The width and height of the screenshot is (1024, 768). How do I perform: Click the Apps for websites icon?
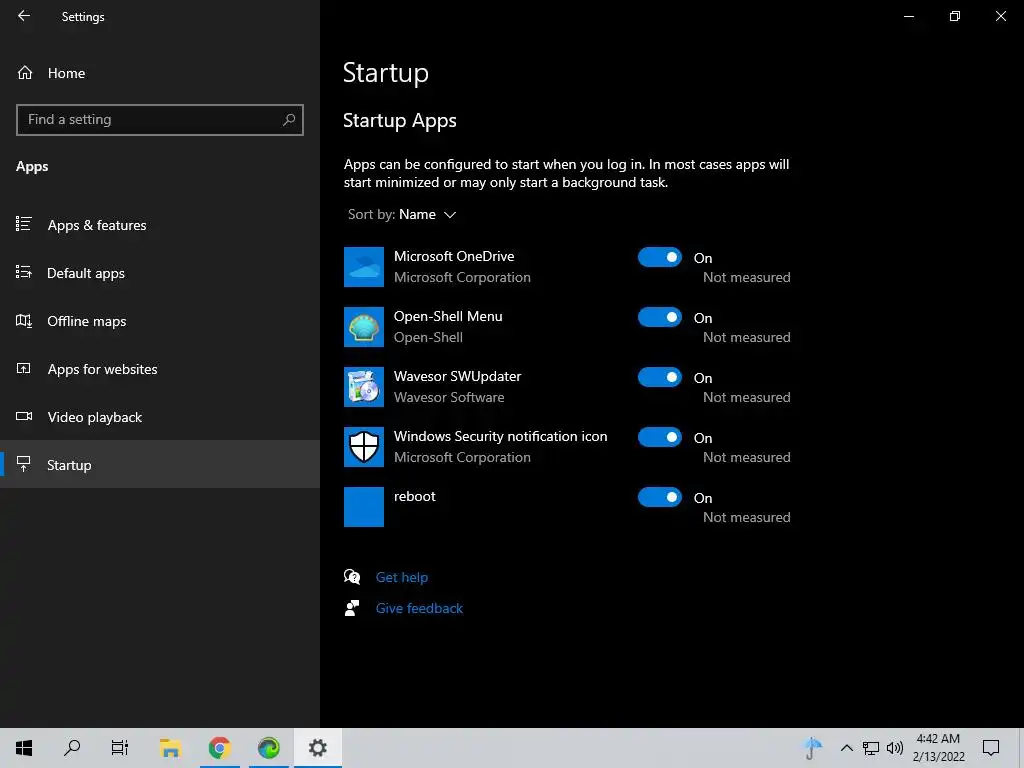click(24, 368)
